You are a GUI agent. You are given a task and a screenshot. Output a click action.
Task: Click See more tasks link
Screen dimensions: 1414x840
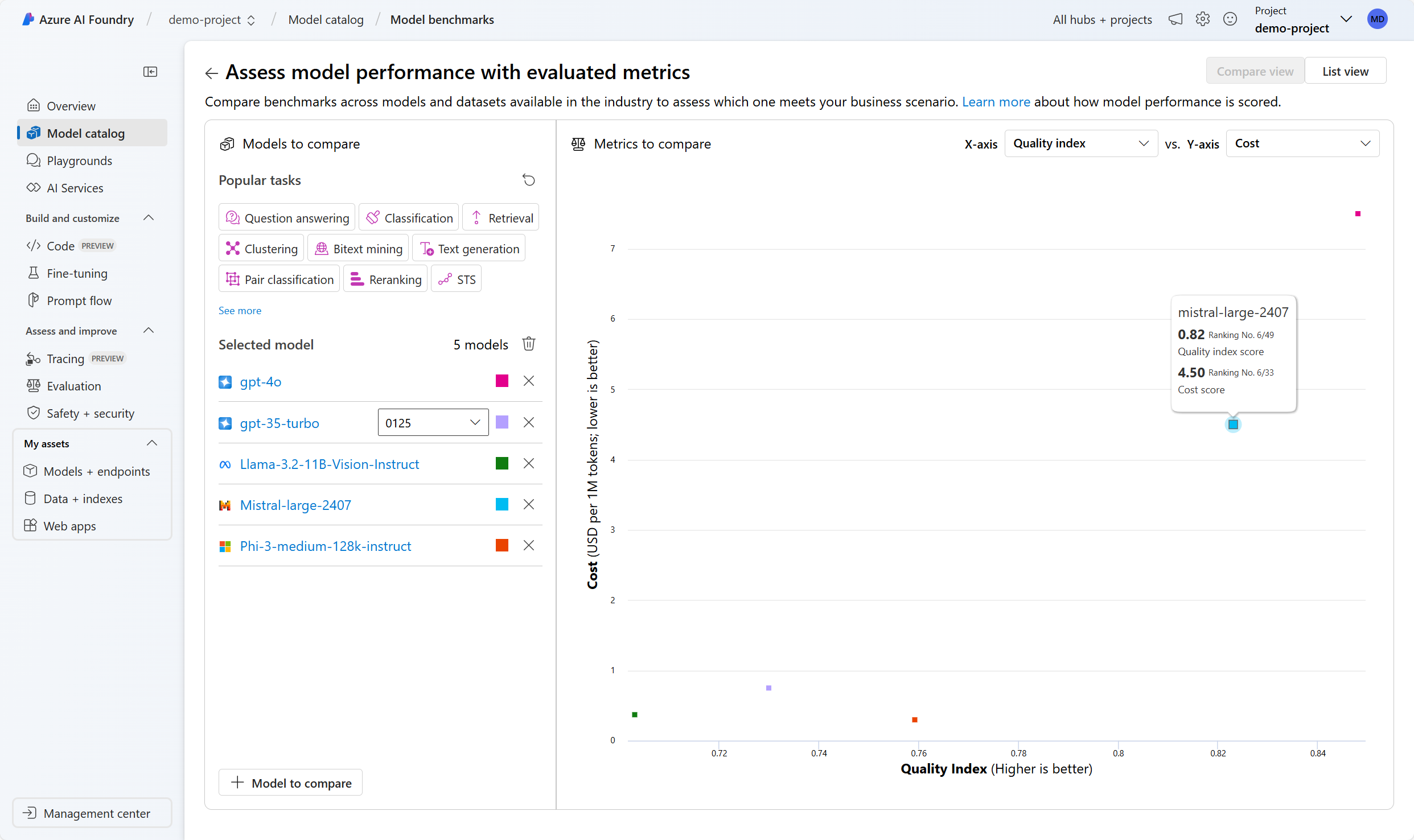(240, 311)
